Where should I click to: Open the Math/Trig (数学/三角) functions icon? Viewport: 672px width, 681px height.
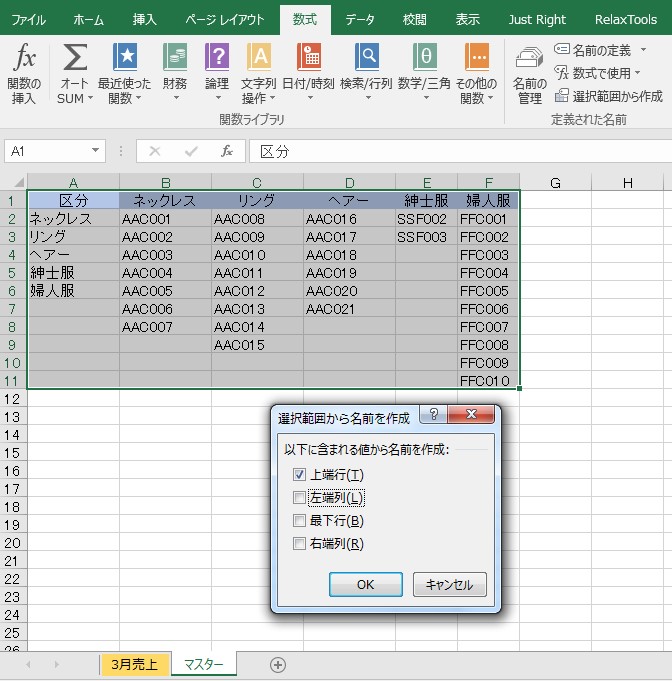click(424, 57)
